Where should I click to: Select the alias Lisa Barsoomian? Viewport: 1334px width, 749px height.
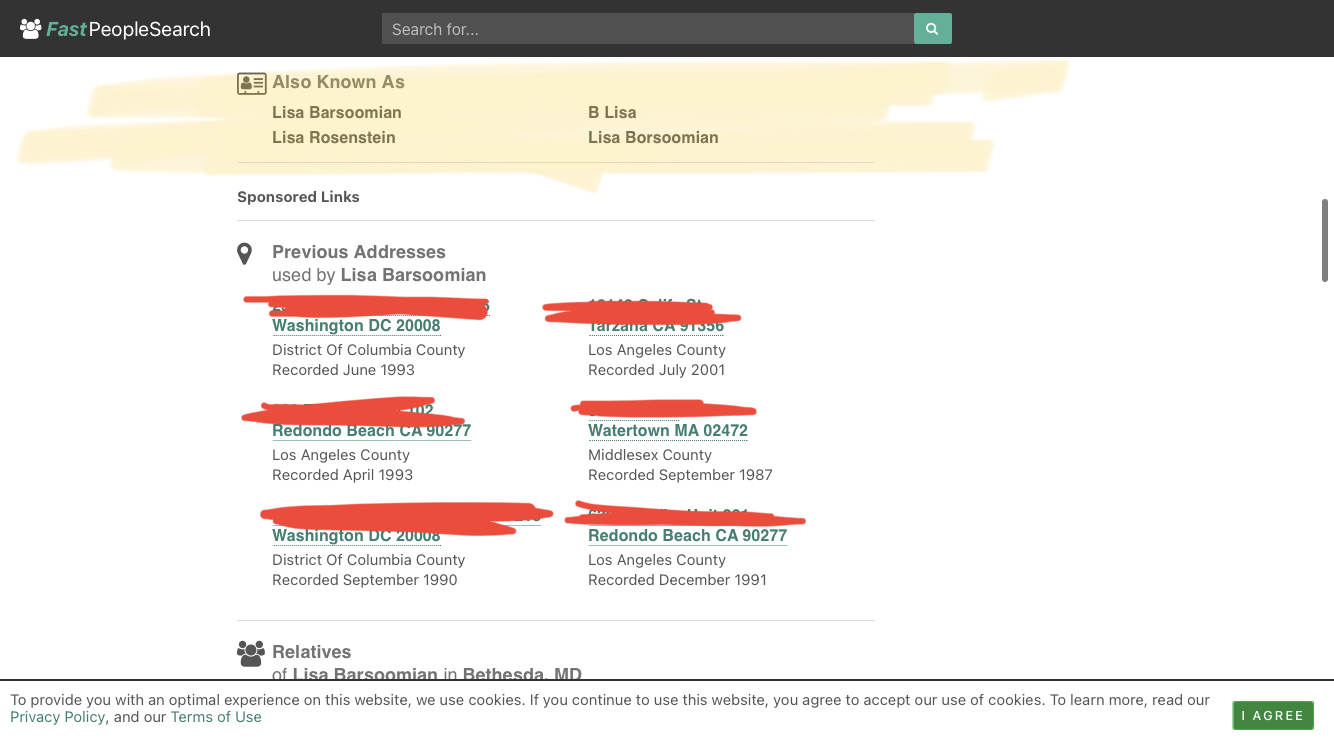pyautogui.click(x=337, y=112)
